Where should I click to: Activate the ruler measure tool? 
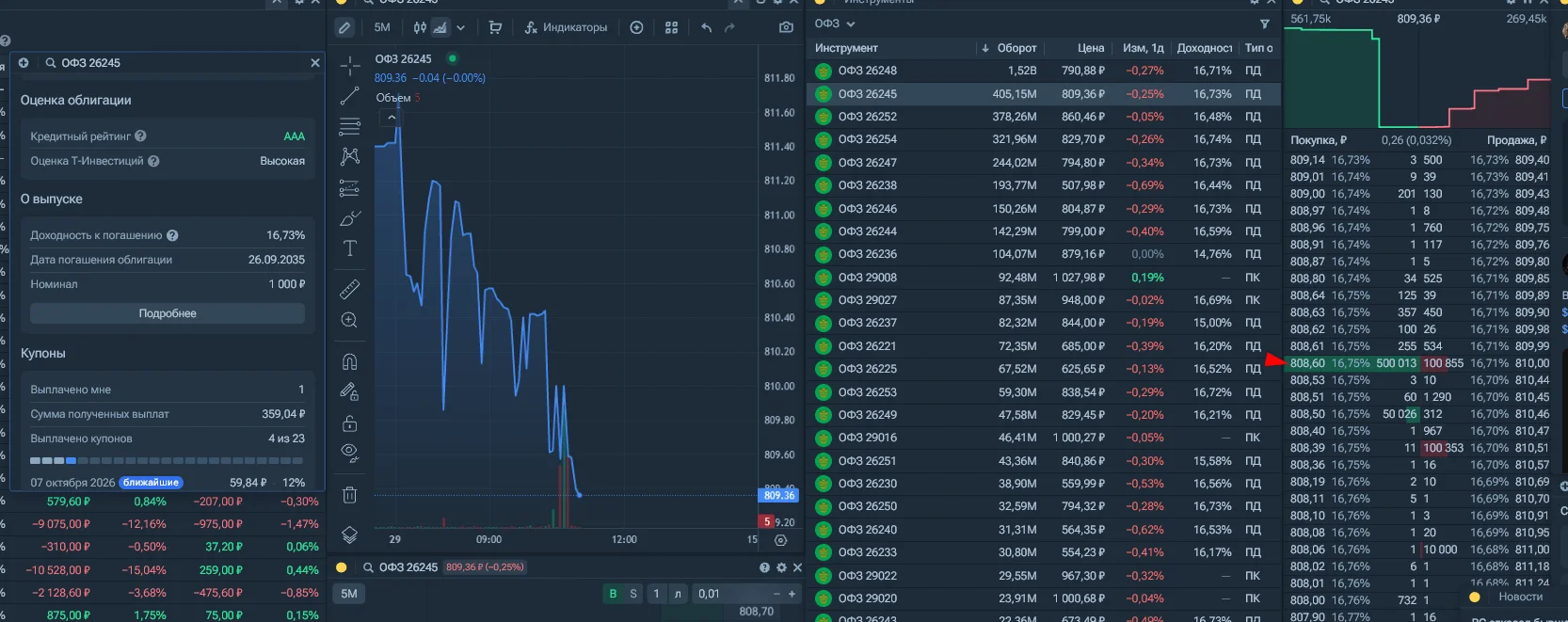tap(350, 289)
